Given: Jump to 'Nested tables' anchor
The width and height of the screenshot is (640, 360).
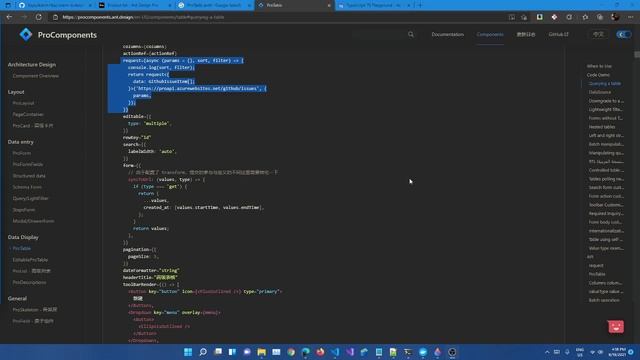Looking at the screenshot, I should coord(602,127).
